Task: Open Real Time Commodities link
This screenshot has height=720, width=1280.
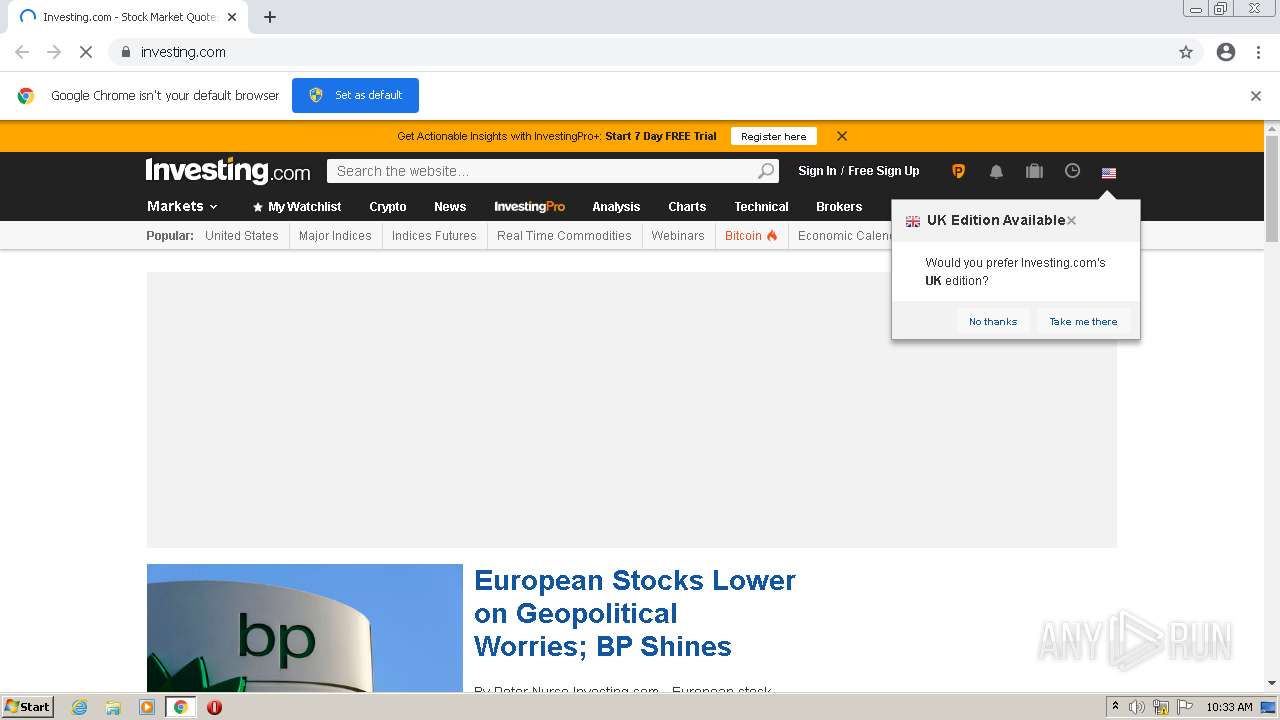Action: click(564, 236)
